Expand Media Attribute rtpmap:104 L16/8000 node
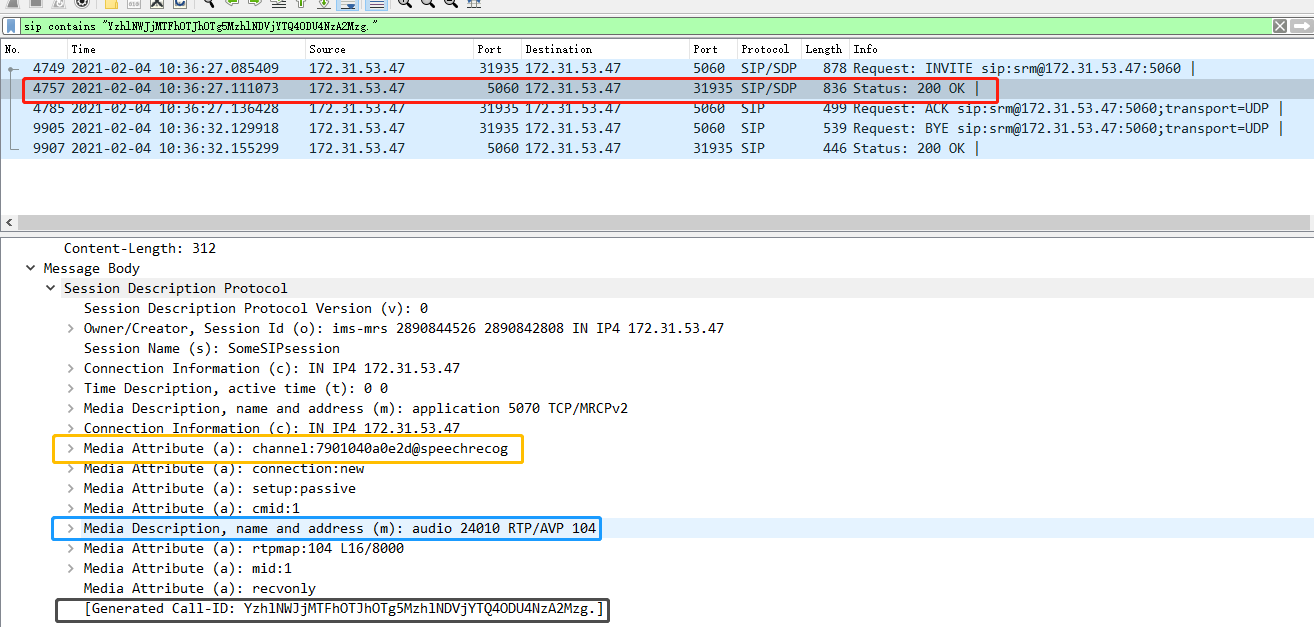Screen dimensions: 1314x627 70,548
